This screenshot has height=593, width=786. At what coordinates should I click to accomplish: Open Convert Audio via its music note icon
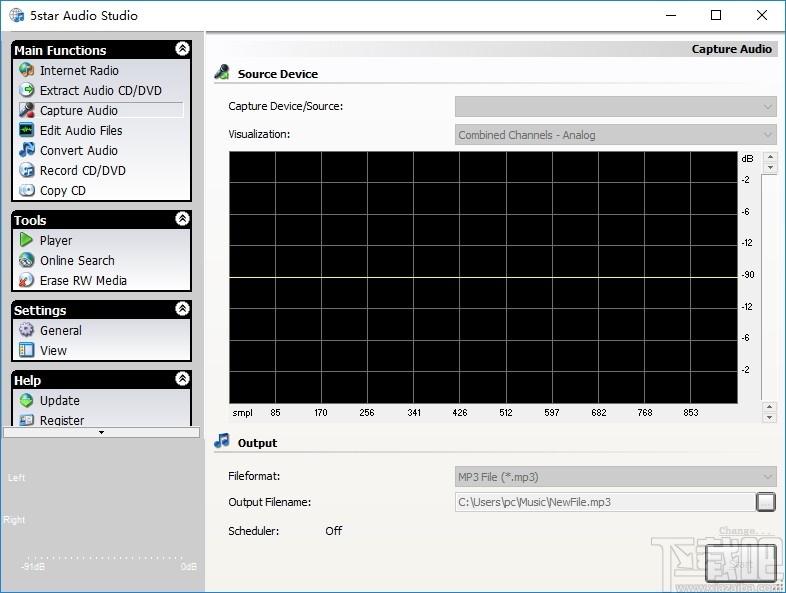pos(27,151)
